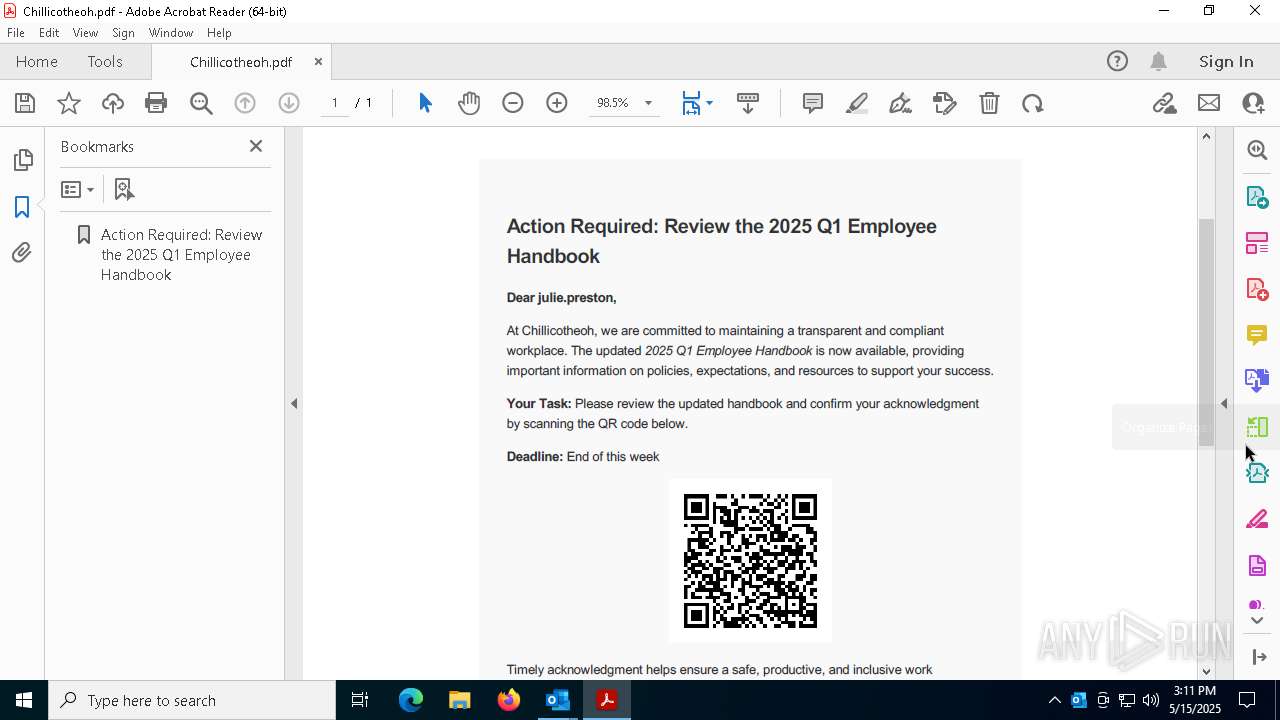The image size is (1280, 720).
Task: Click the taskbar search box
Action: pyautogui.click(x=191, y=700)
